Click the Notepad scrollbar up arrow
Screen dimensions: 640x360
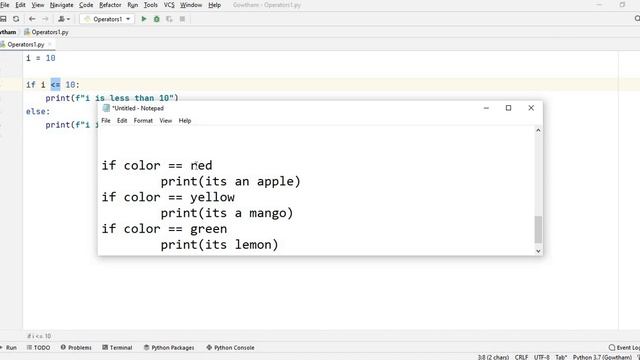click(x=538, y=130)
